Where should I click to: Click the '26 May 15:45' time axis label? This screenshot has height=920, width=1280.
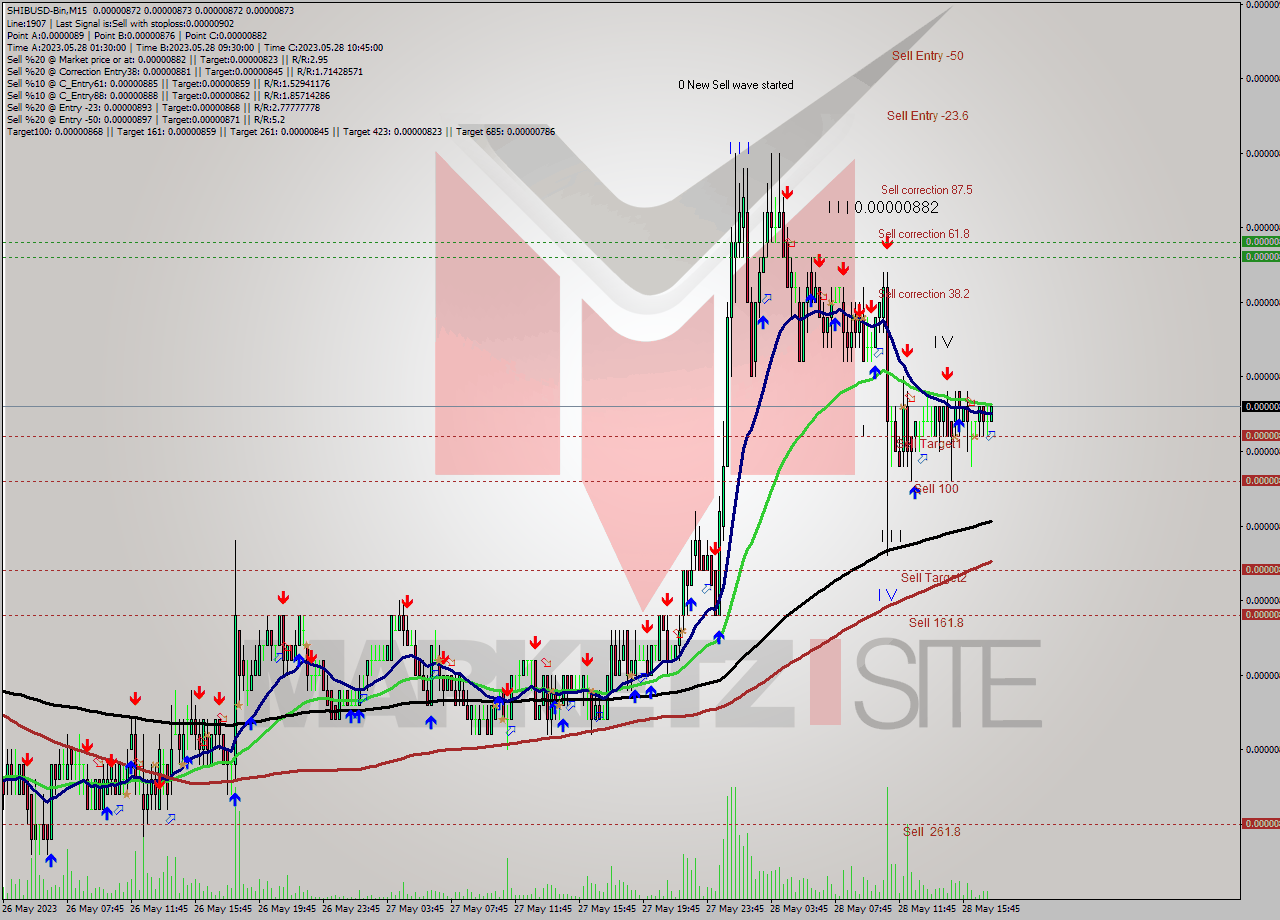[223, 909]
